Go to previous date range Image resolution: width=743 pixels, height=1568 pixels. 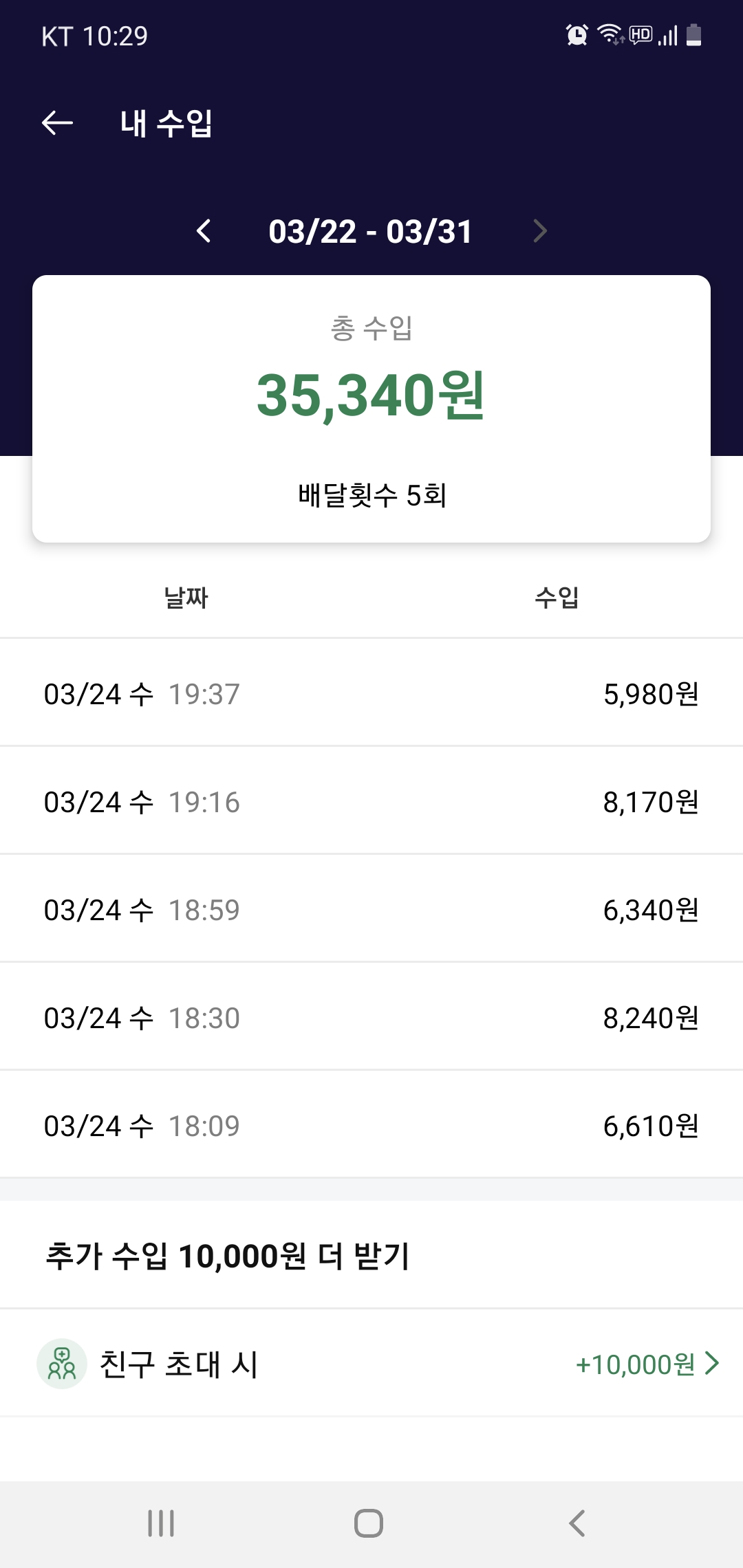[x=204, y=231]
